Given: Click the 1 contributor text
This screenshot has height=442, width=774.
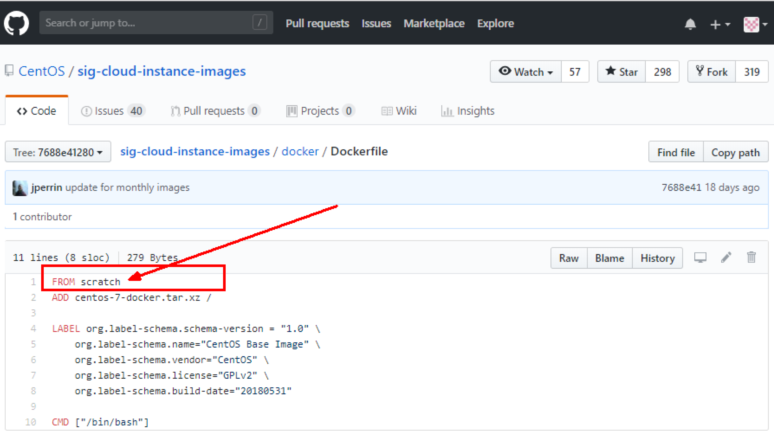Looking at the screenshot, I should coord(42,216).
